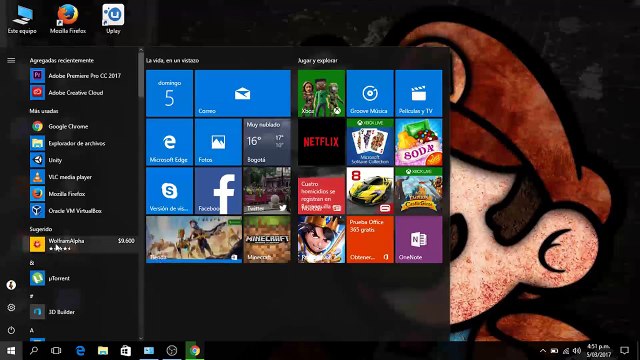Open the Minecraft tile
Viewport: 640px width, 360px height.
[x=267, y=240]
